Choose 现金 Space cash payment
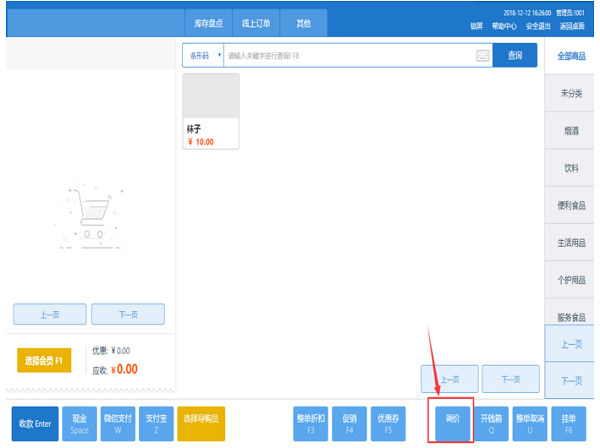 pyautogui.click(x=80, y=424)
